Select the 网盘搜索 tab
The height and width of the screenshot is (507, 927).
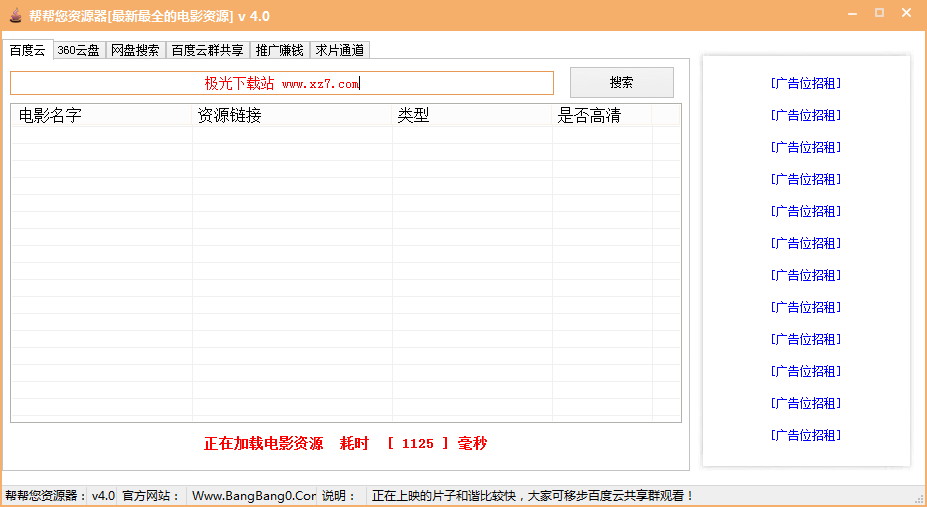pyautogui.click(x=135, y=50)
